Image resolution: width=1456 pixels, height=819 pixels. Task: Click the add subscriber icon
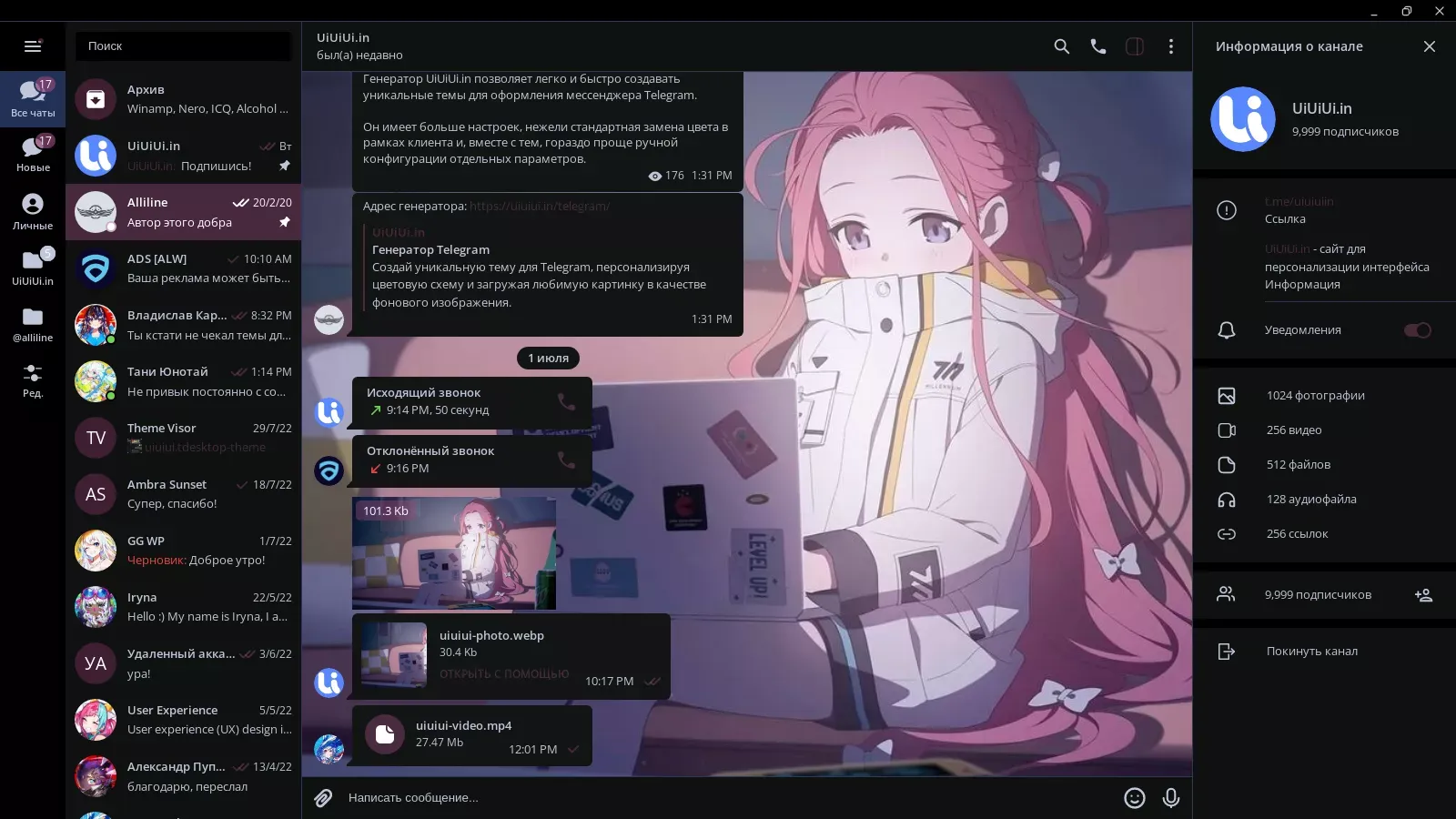point(1424,595)
